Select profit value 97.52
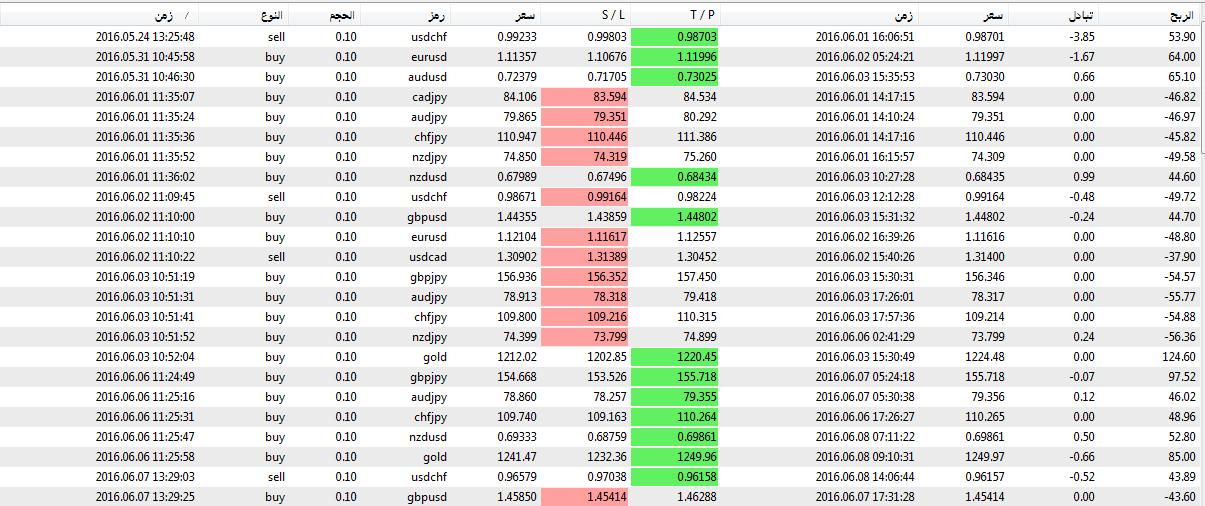The height and width of the screenshot is (506, 1205). click(1182, 377)
